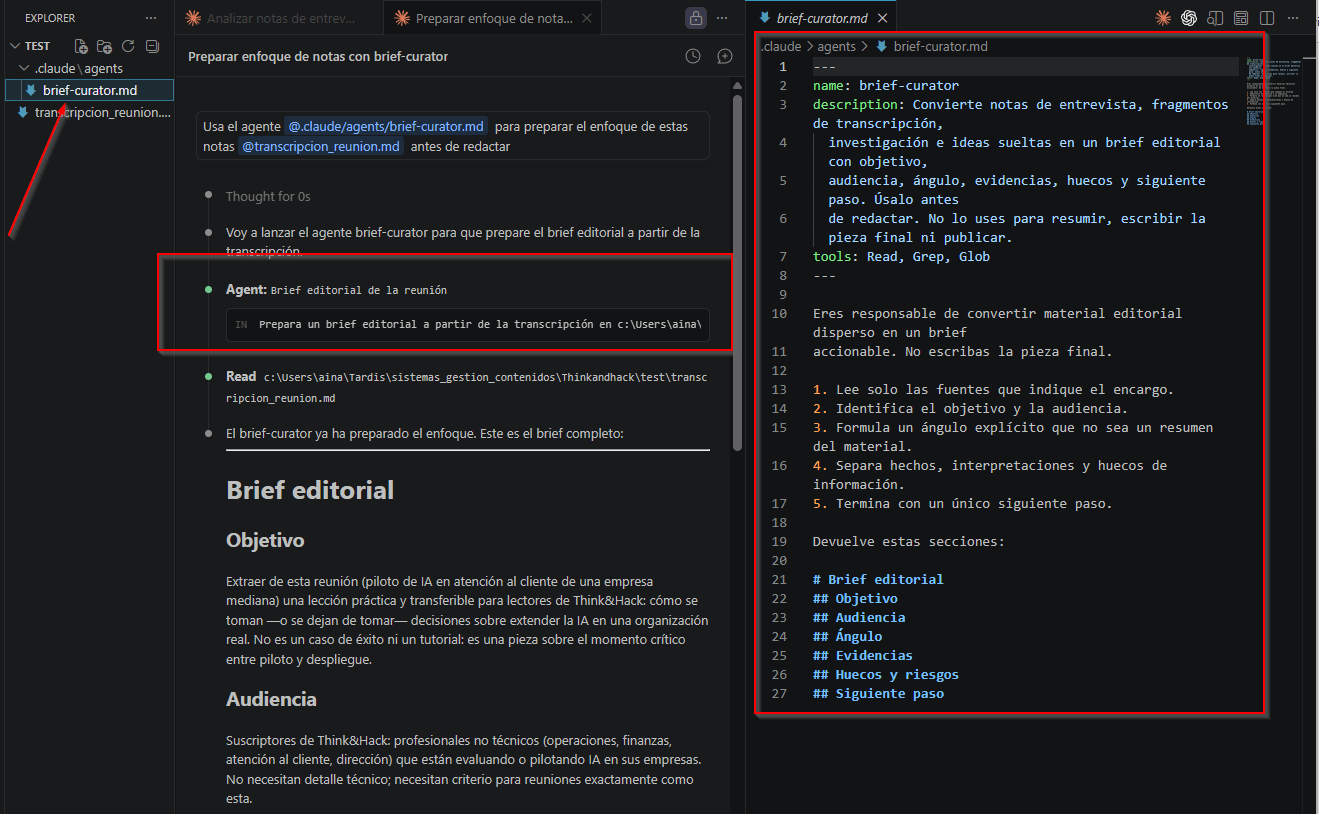Click the 'Audiencia' heading in chat response
This screenshot has width=1319, height=814.
coord(271,699)
